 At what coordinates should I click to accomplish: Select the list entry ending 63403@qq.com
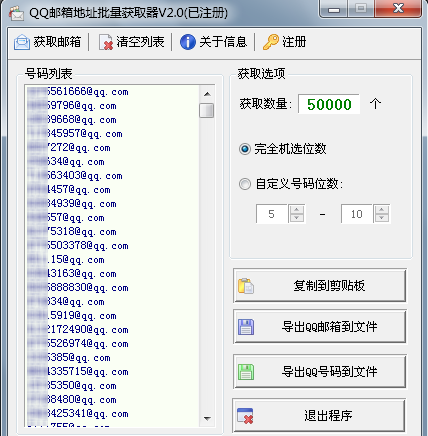(75, 176)
